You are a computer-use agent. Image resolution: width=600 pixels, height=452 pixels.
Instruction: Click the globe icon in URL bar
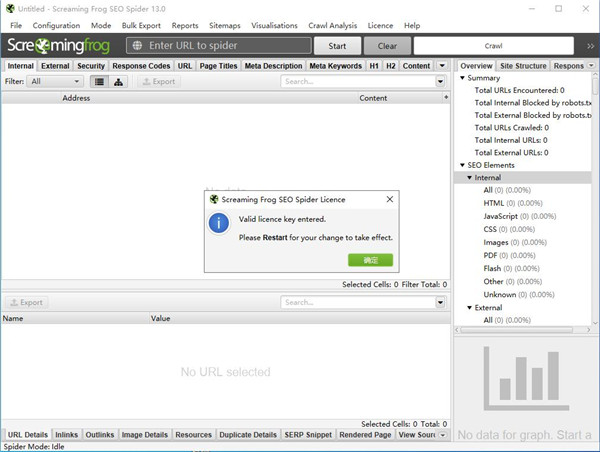tap(137, 46)
